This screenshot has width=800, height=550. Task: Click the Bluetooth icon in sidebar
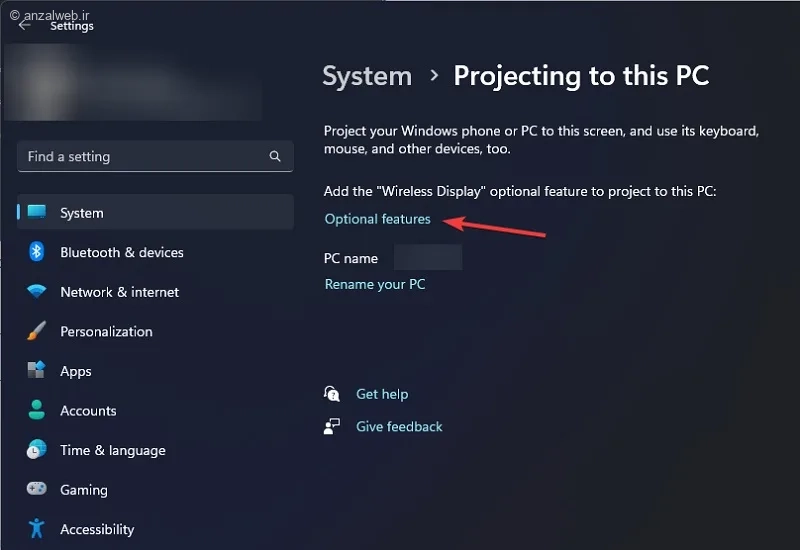pos(37,252)
